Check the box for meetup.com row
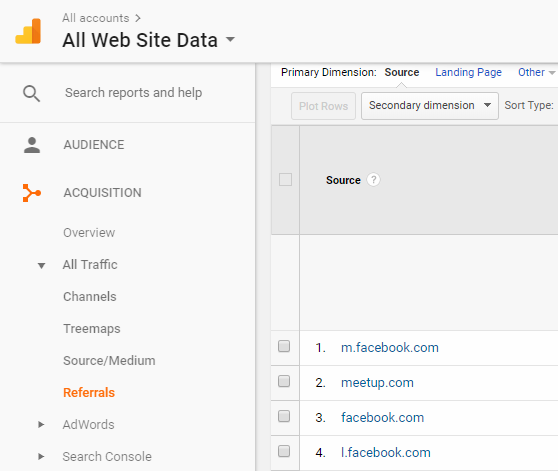Viewport: 558px width, 471px height. click(284, 381)
